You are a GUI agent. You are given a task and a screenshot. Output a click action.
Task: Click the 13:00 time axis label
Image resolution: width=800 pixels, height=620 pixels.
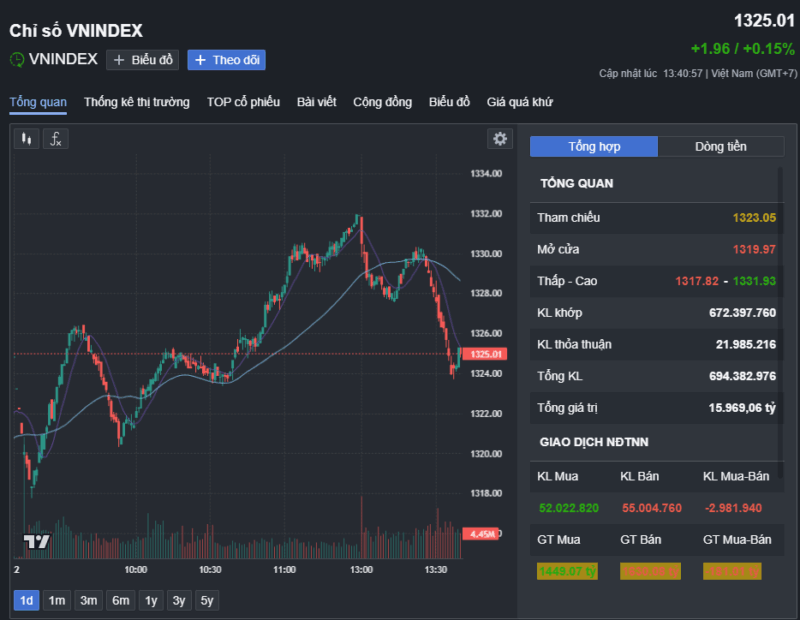[x=361, y=570]
